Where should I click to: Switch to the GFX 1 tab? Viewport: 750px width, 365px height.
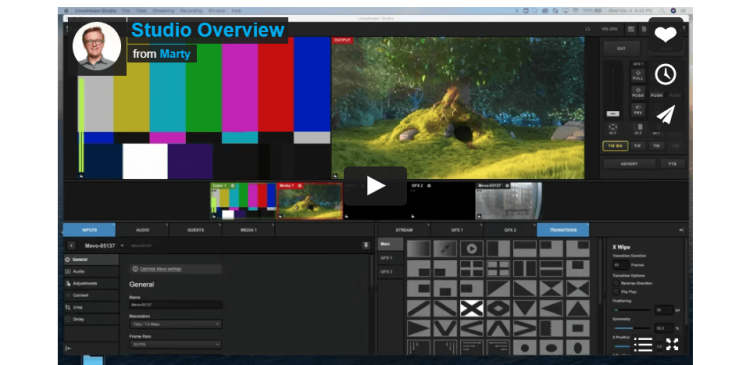(x=457, y=230)
